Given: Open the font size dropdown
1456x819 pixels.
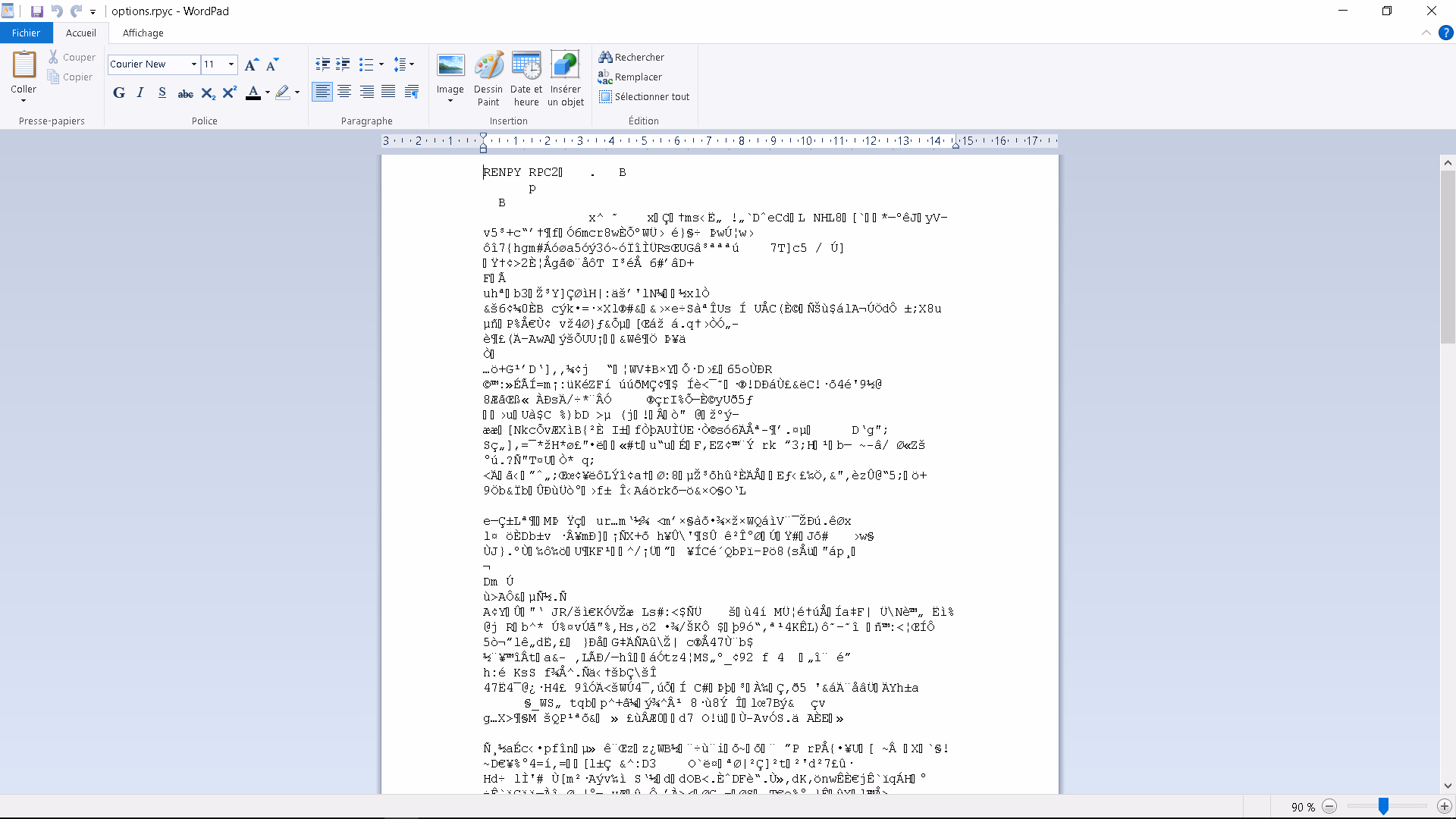Looking at the screenshot, I should pos(231,64).
